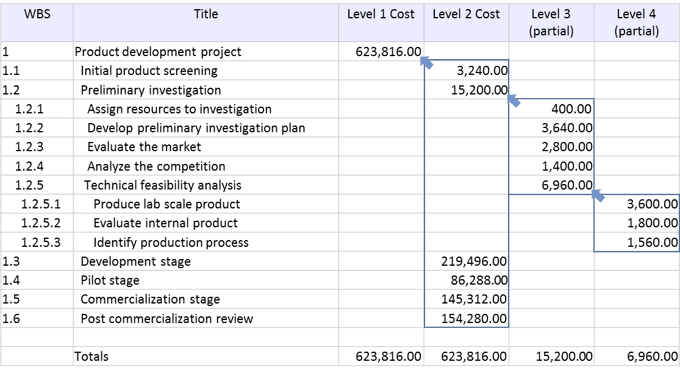
Task: Click Identify production process cell
Action: [x=206, y=242]
